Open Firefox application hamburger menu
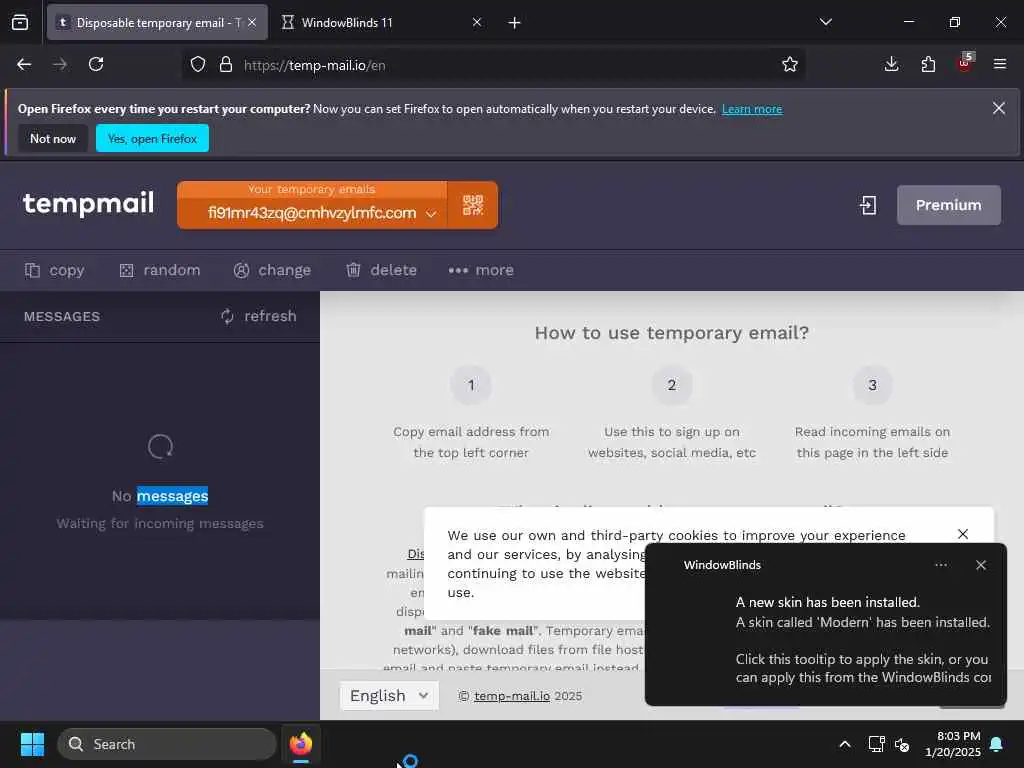 click(1000, 64)
